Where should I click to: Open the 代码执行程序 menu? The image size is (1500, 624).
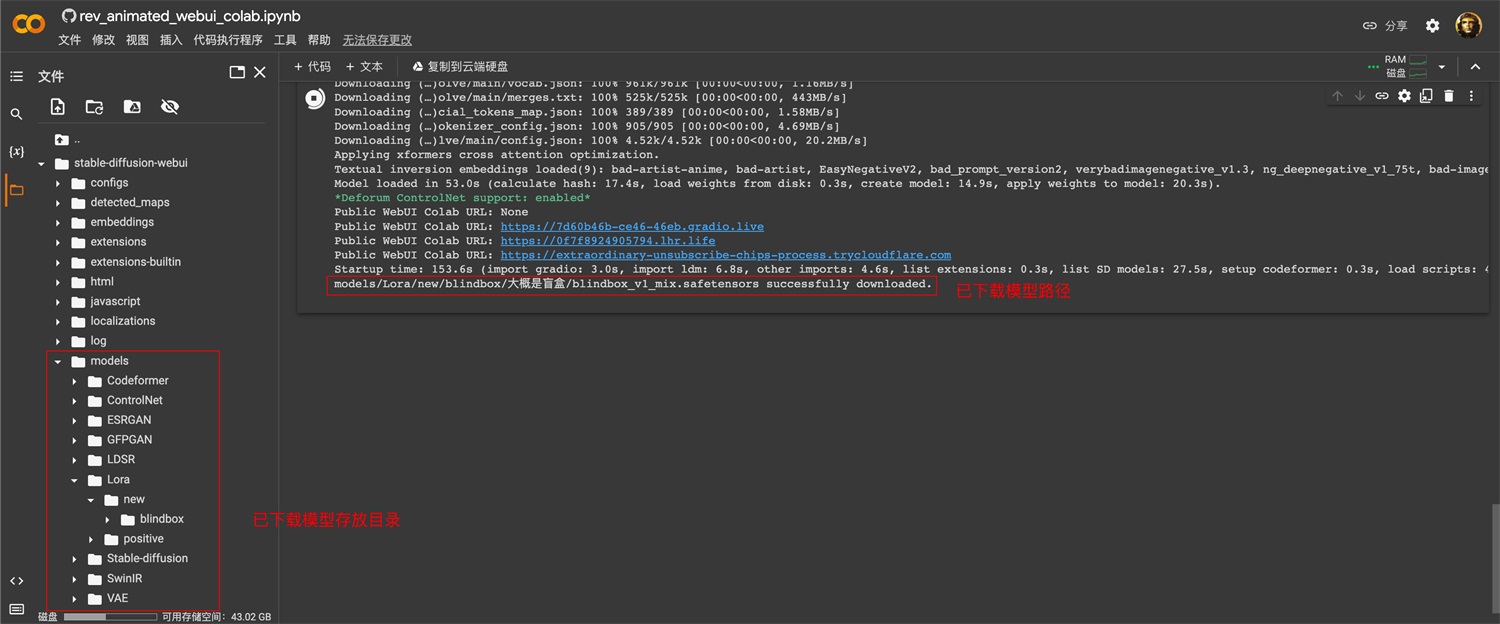[x=228, y=40]
